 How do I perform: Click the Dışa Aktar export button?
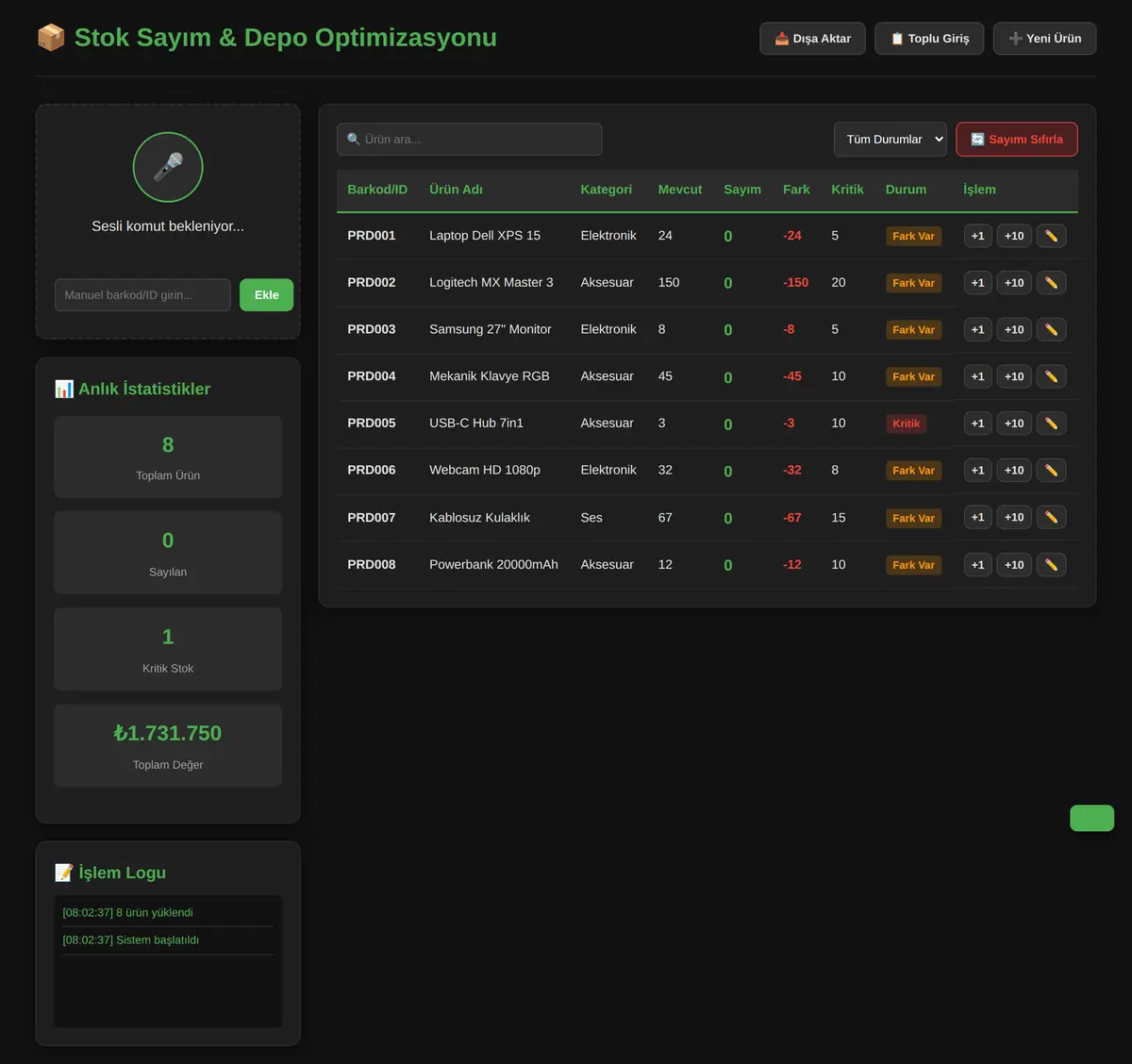[812, 39]
